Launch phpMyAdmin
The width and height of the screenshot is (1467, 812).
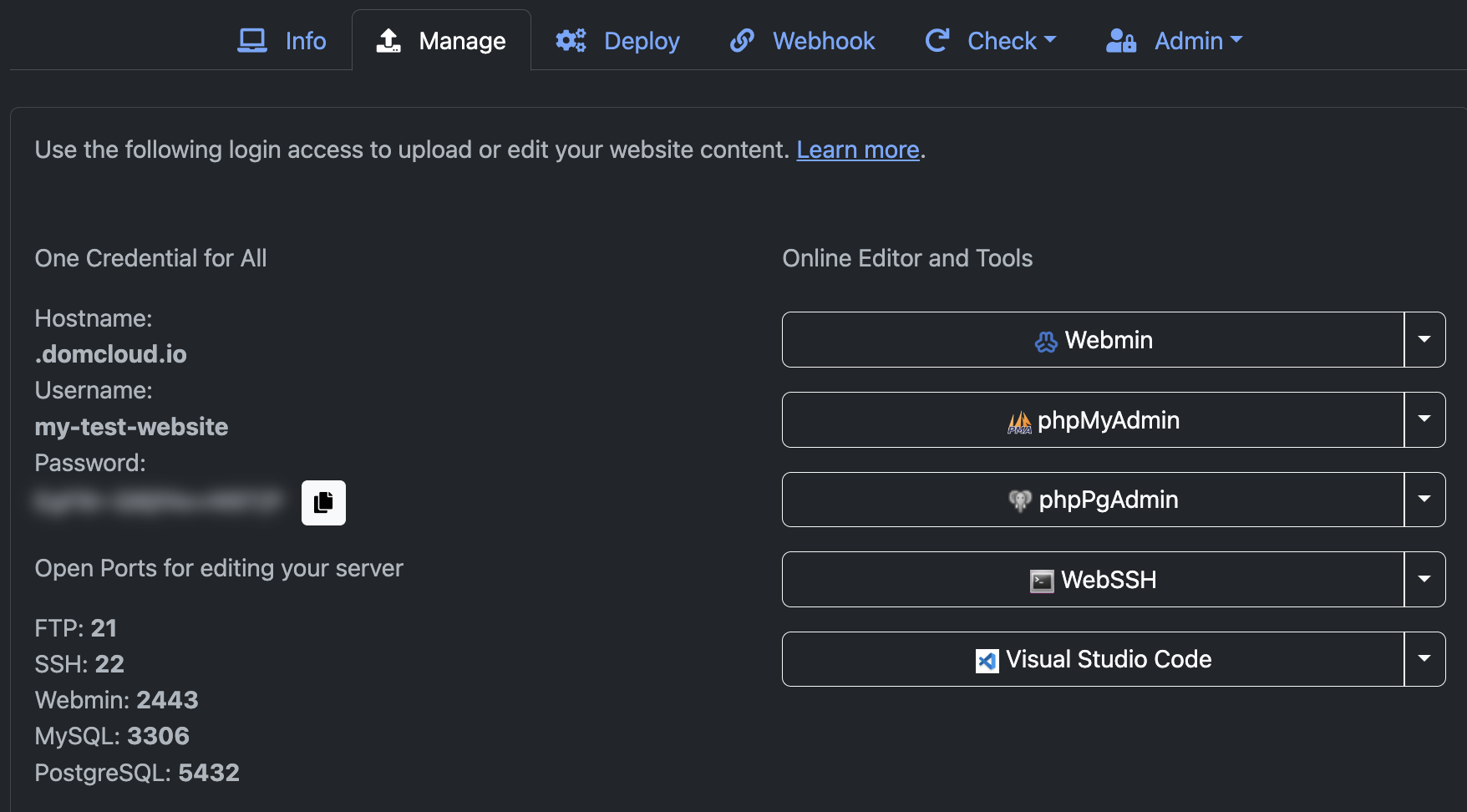pos(1093,420)
